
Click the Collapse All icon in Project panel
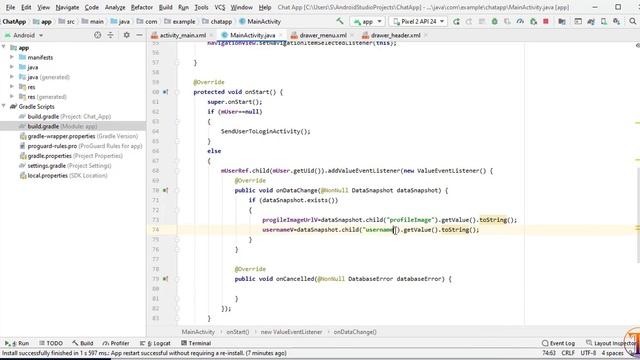111,36
